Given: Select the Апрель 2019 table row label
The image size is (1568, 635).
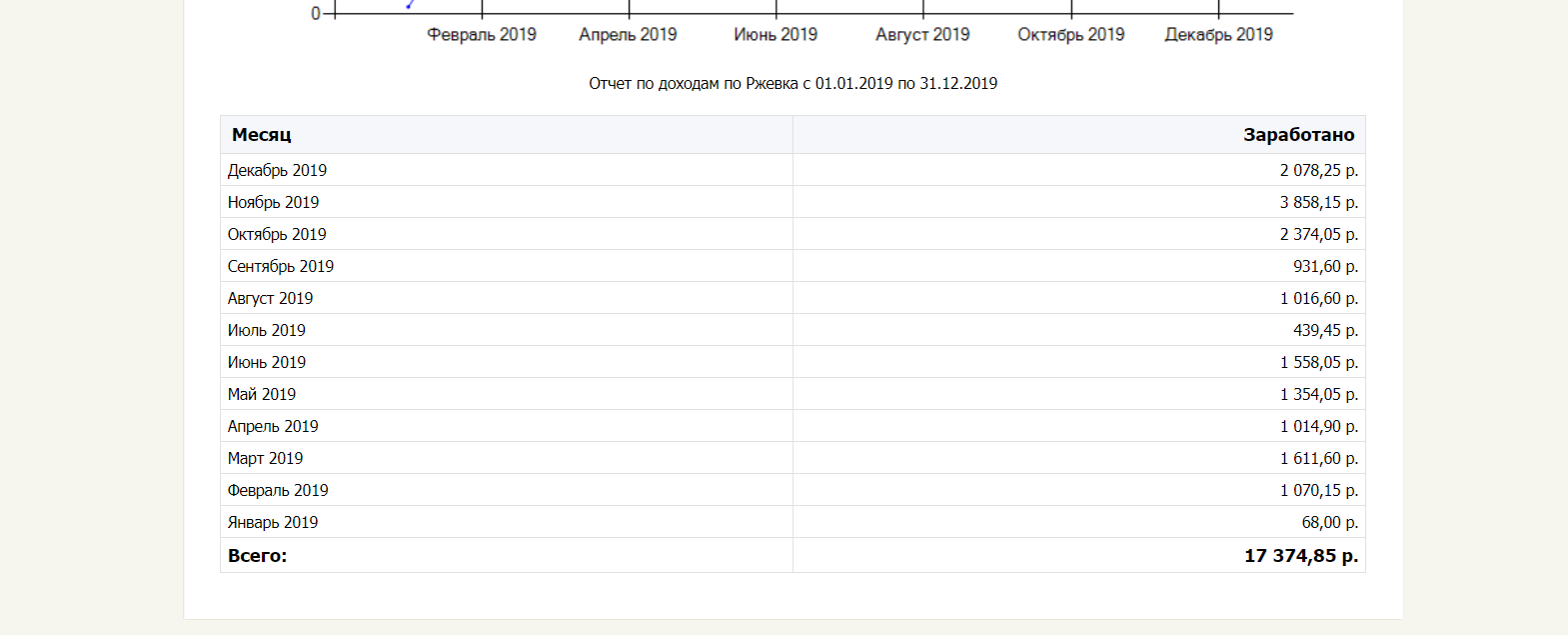Looking at the screenshot, I should point(273,427).
